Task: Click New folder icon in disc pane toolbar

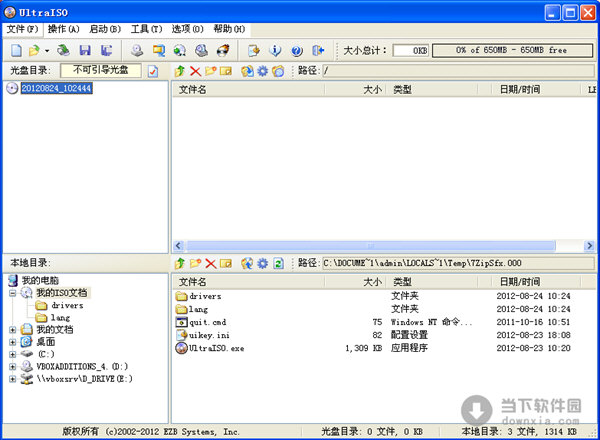Action: point(210,71)
